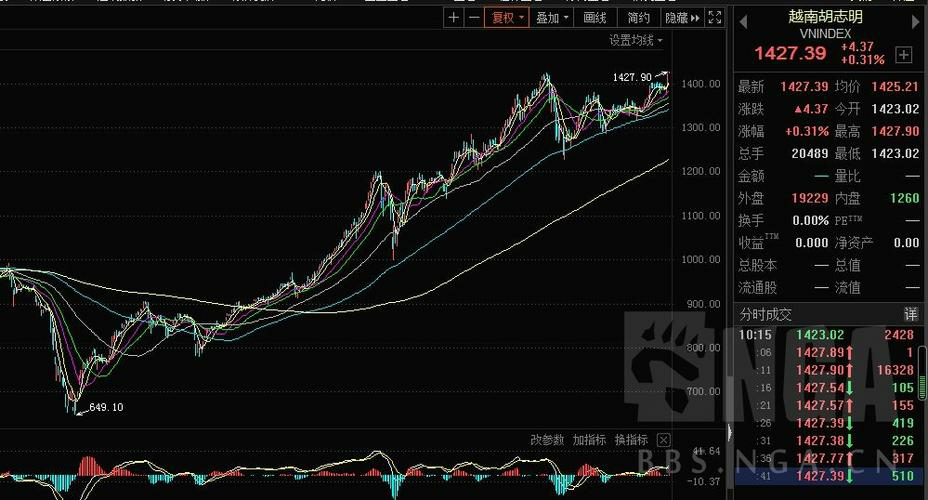Select the trade row with volume 317
928x500 pixels.
click(826, 458)
